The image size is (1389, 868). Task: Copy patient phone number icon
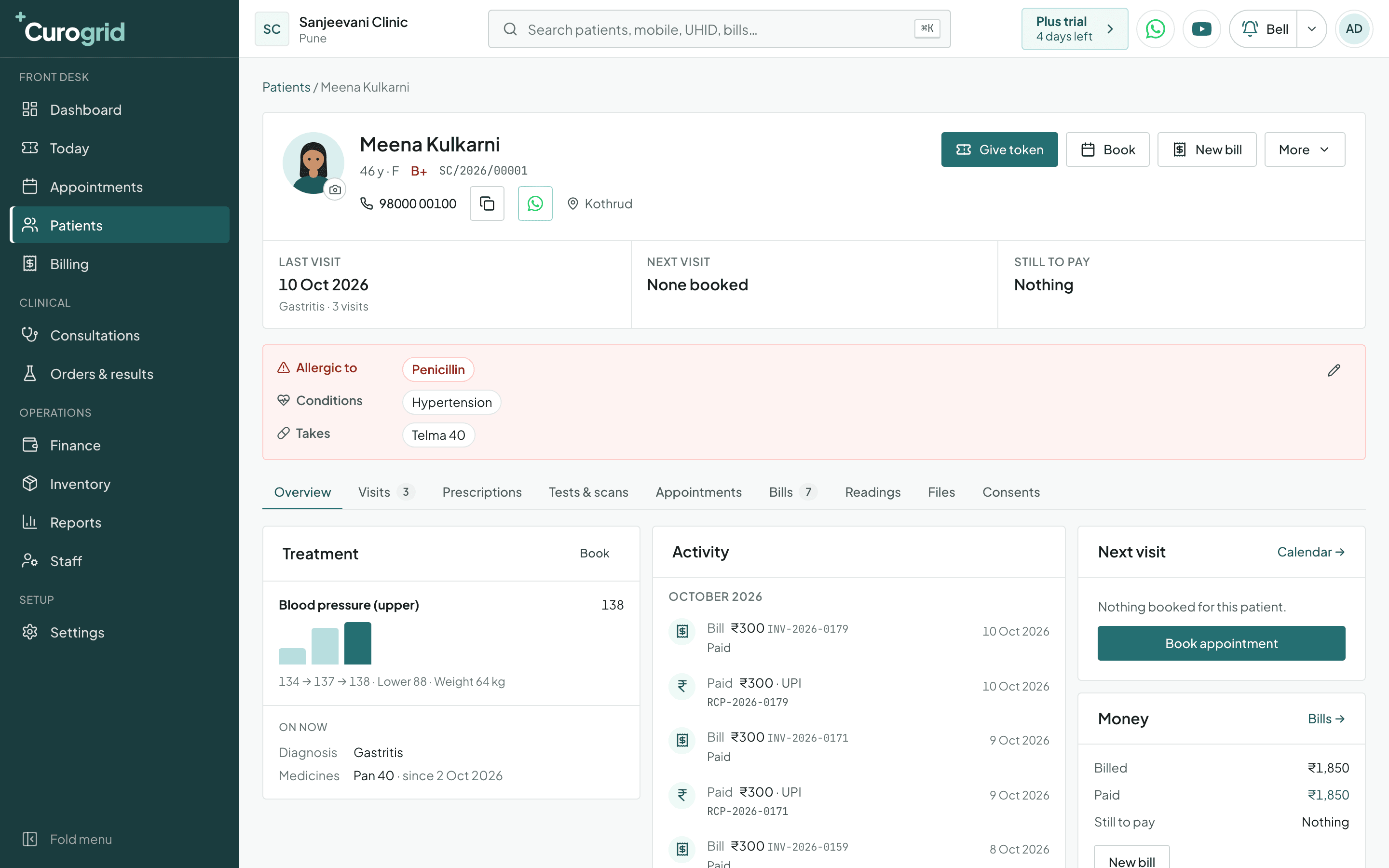[x=487, y=203]
